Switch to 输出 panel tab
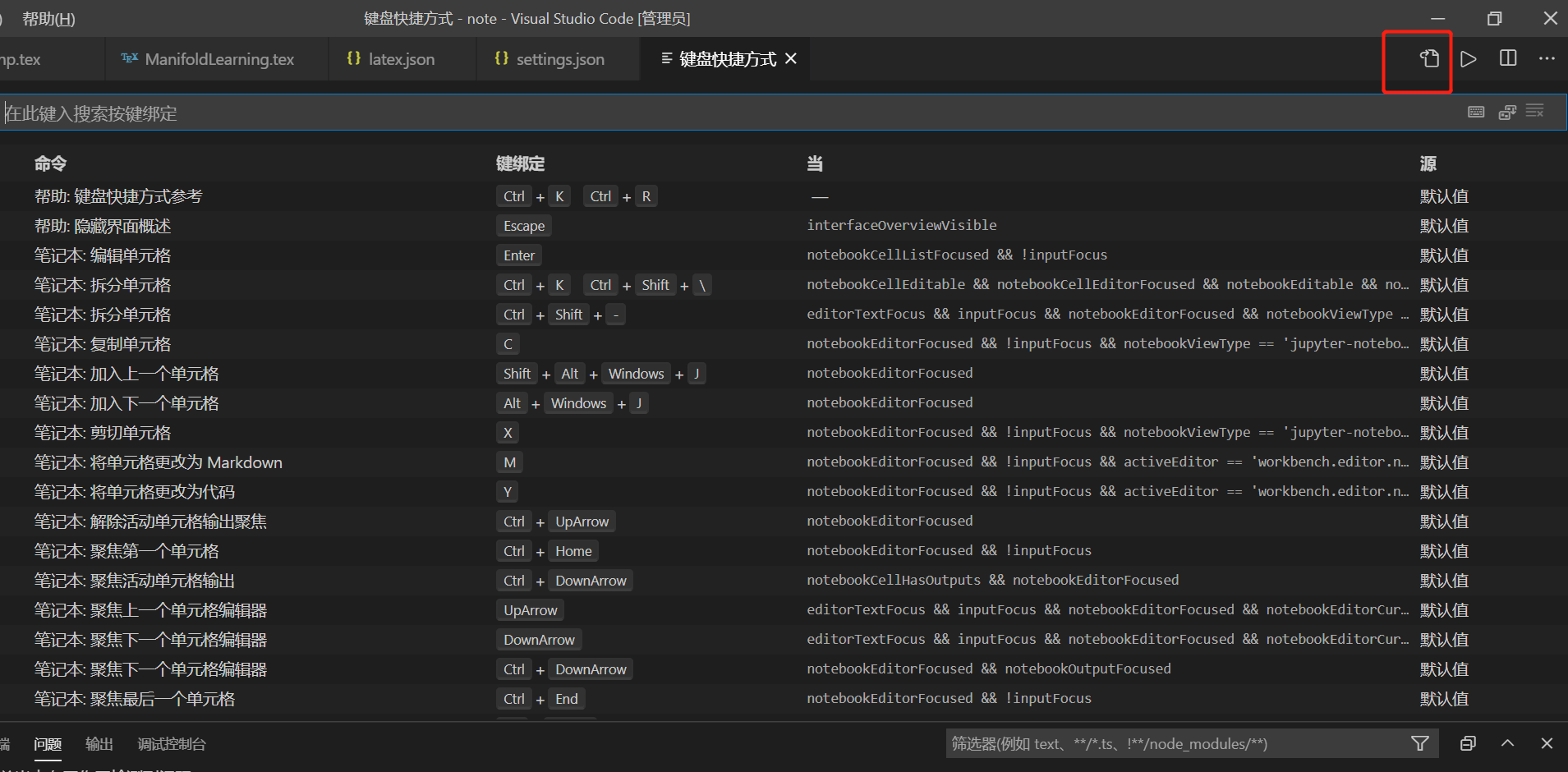 click(99, 744)
